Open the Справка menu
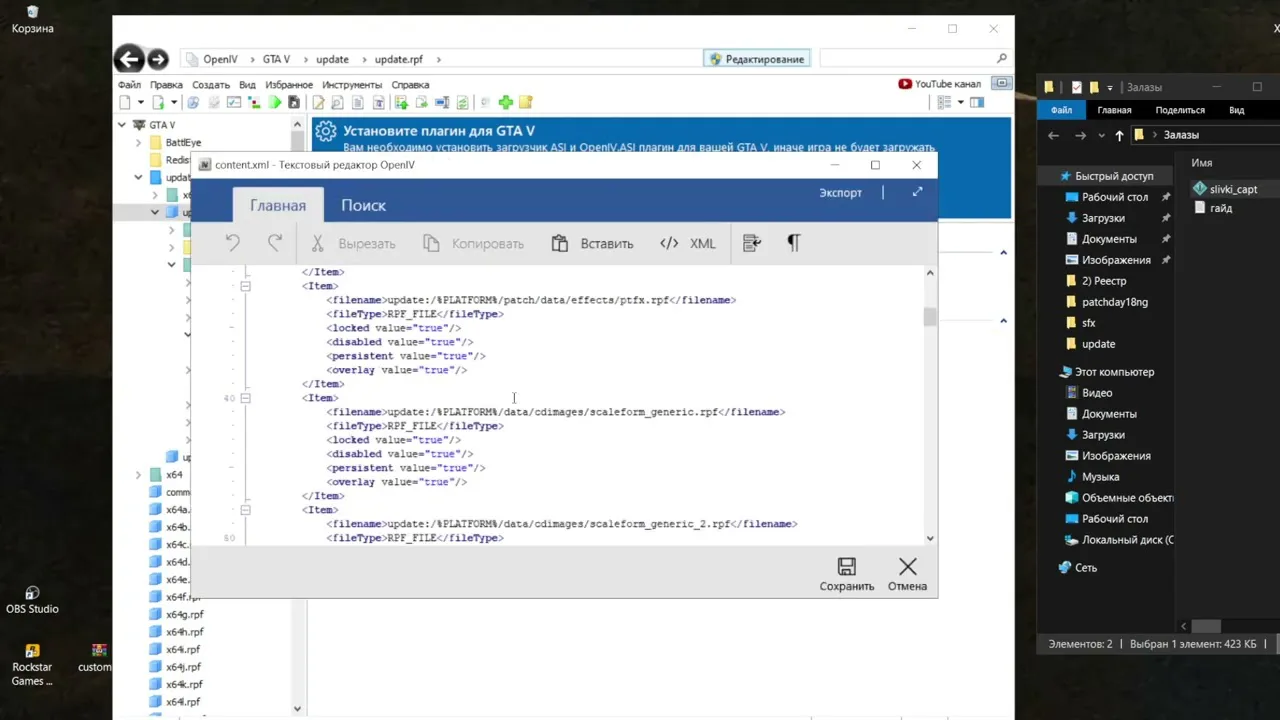This screenshot has height=720, width=1280. [x=410, y=85]
